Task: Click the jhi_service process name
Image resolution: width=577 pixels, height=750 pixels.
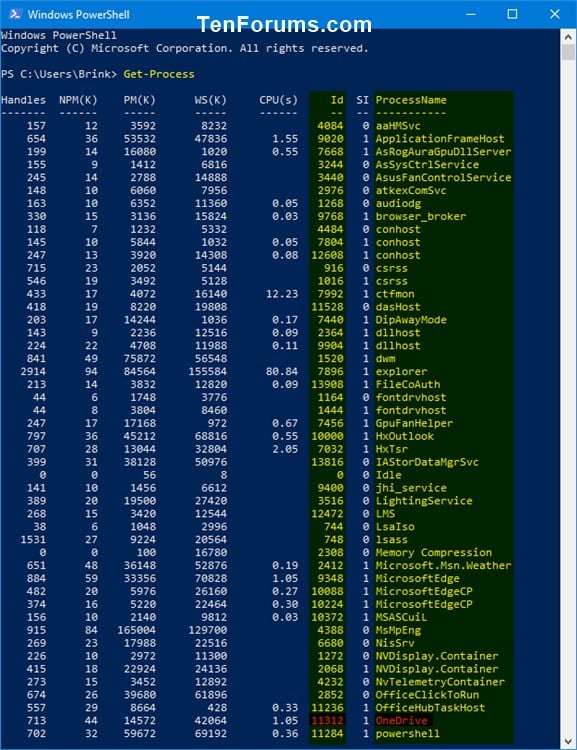Action: [x=411, y=487]
